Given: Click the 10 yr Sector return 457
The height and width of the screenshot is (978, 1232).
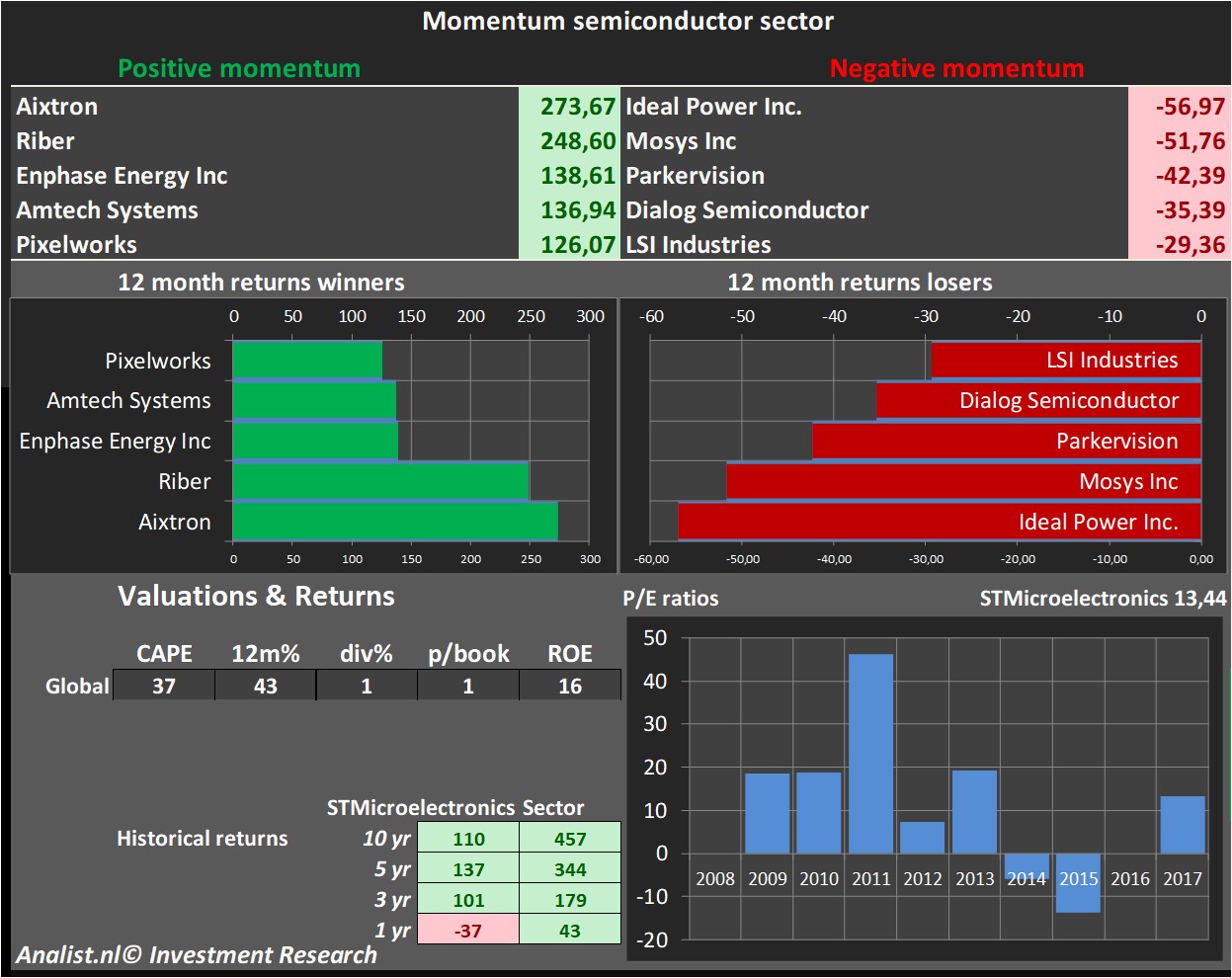Looking at the screenshot, I should 570,839.
